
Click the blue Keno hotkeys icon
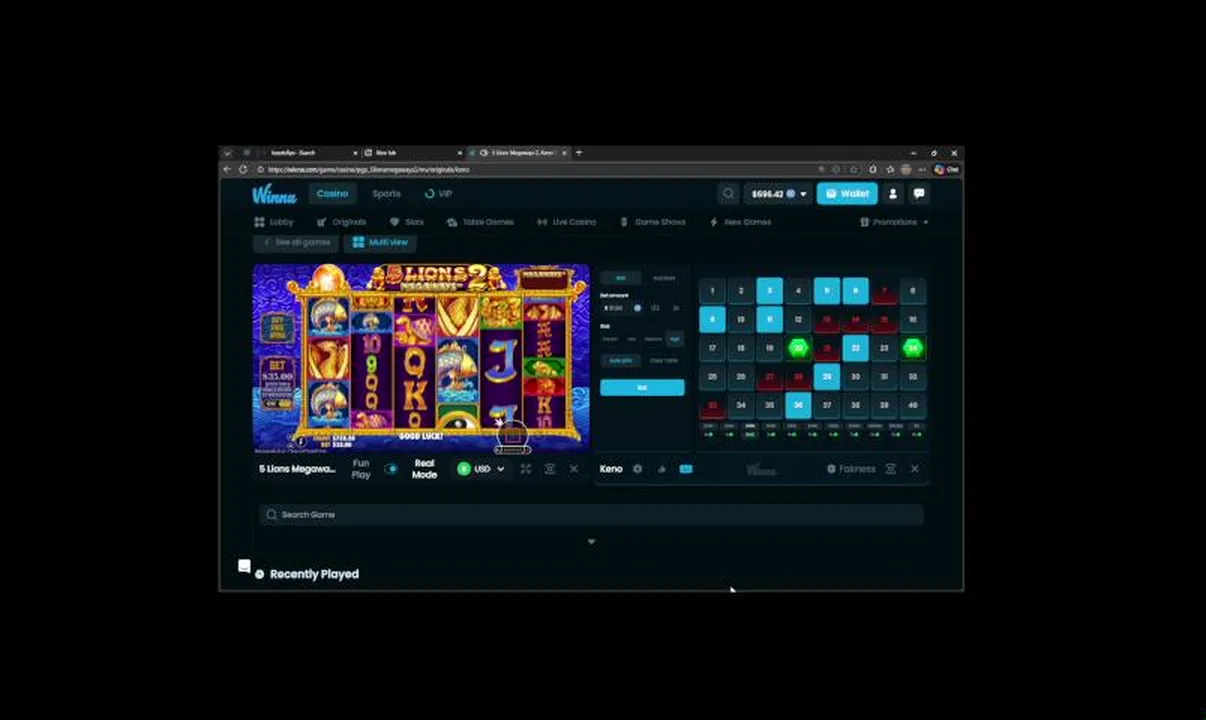pyautogui.click(x=685, y=469)
